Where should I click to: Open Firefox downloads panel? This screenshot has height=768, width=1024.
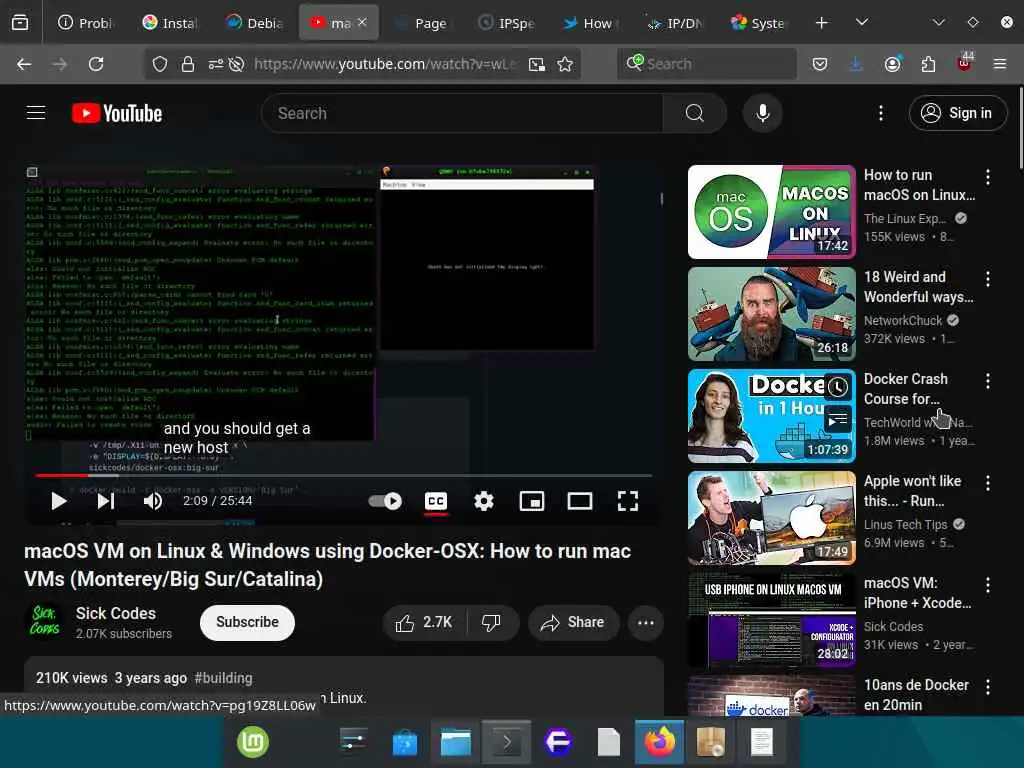[856, 64]
